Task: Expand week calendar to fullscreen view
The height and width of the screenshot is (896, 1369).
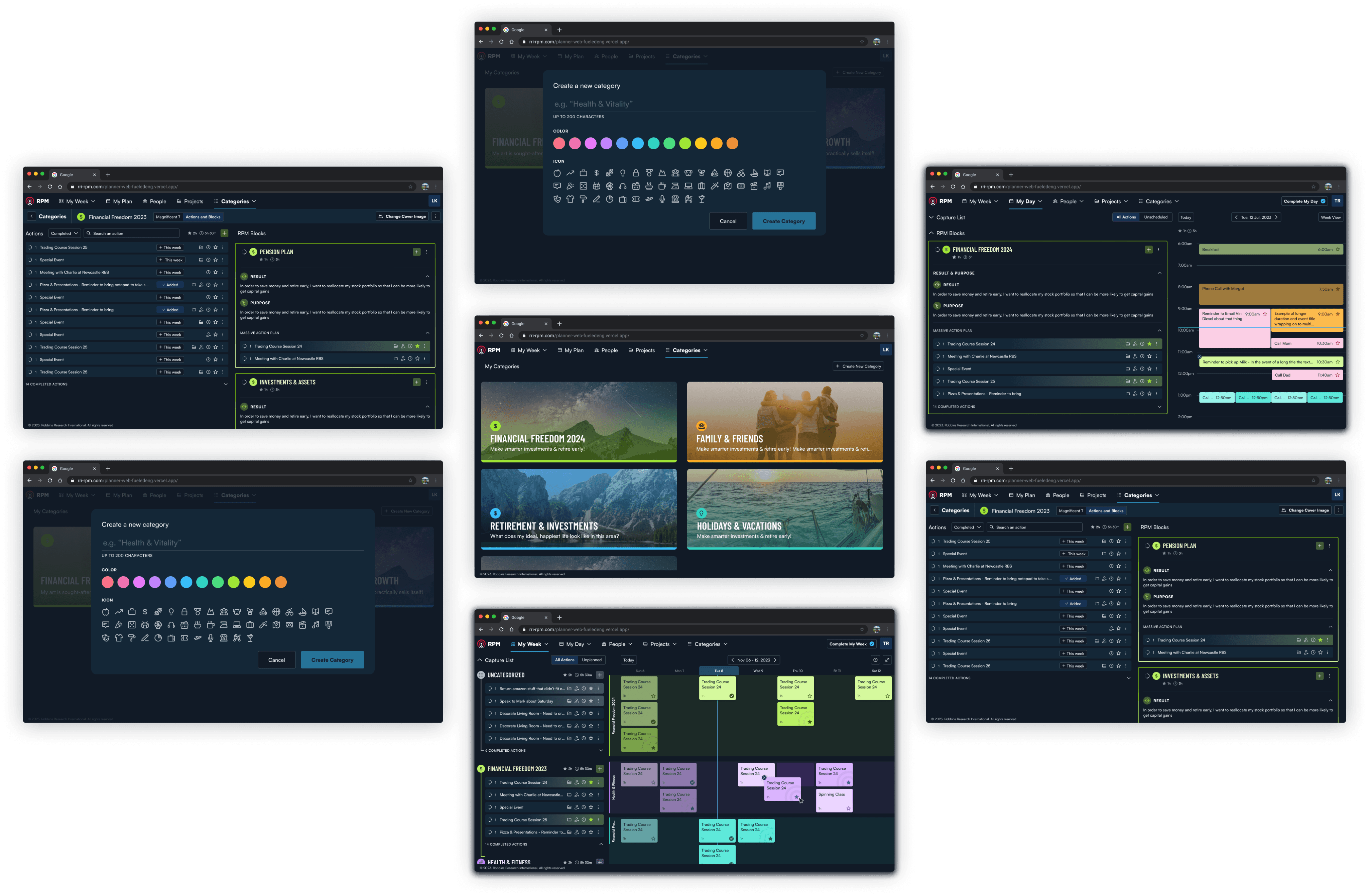Action: (887, 659)
